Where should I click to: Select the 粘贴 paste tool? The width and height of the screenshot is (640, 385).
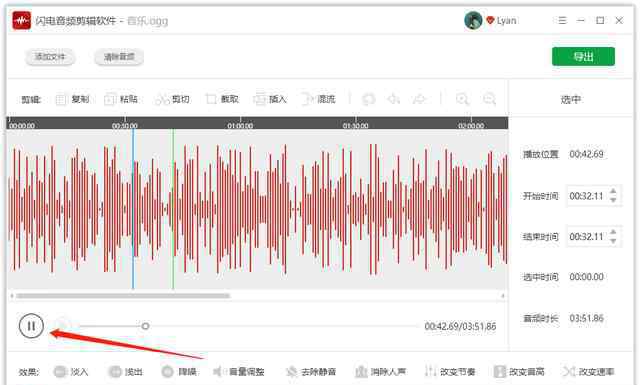[x=121, y=99]
